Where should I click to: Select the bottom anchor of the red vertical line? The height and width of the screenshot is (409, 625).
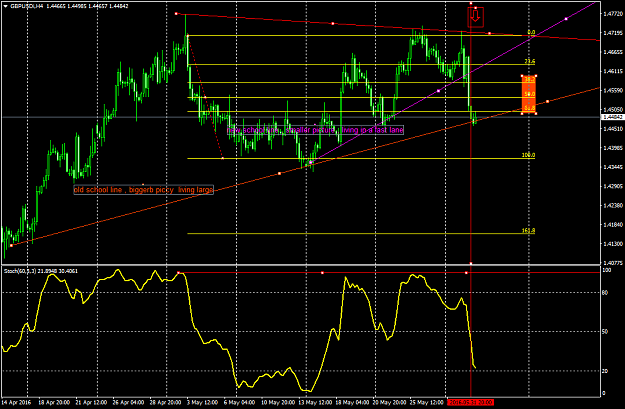[471, 263]
